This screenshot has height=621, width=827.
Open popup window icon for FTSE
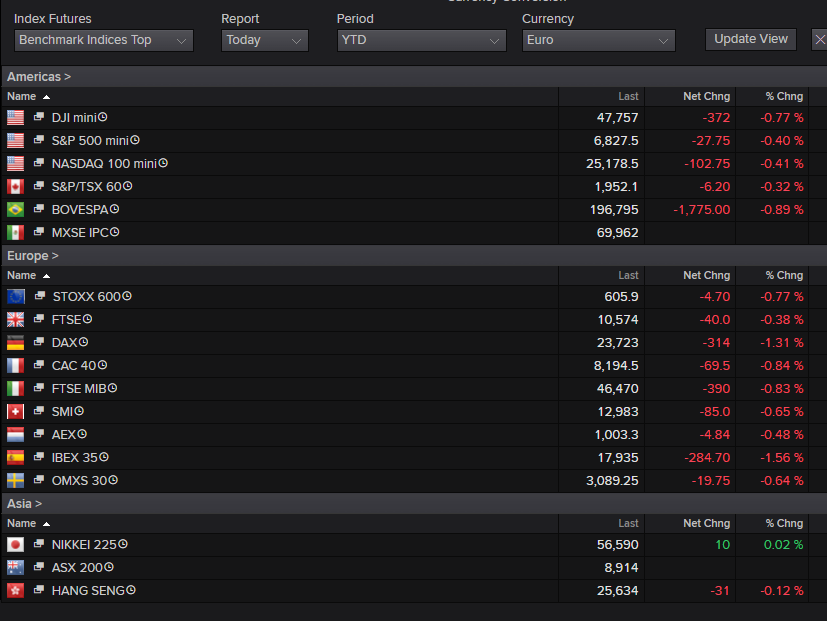pyautogui.click(x=39, y=319)
